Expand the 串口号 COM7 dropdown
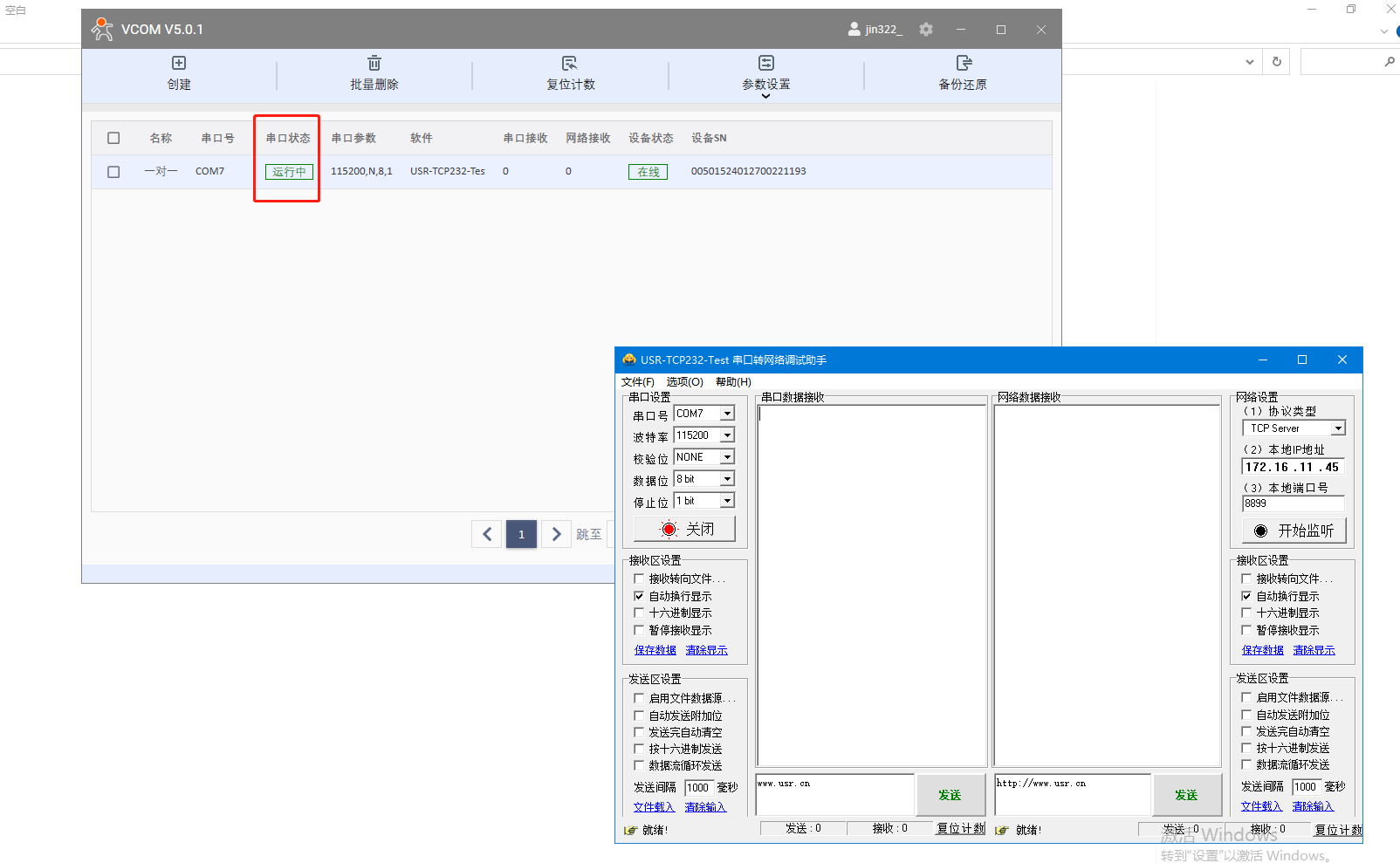Screen dimensions: 1400x863 (x=727, y=414)
